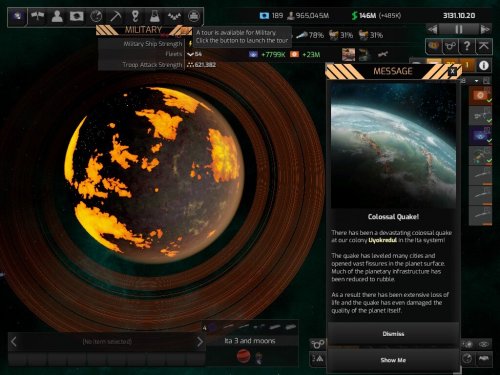Select the orange planet item in the right list

coord(480,96)
